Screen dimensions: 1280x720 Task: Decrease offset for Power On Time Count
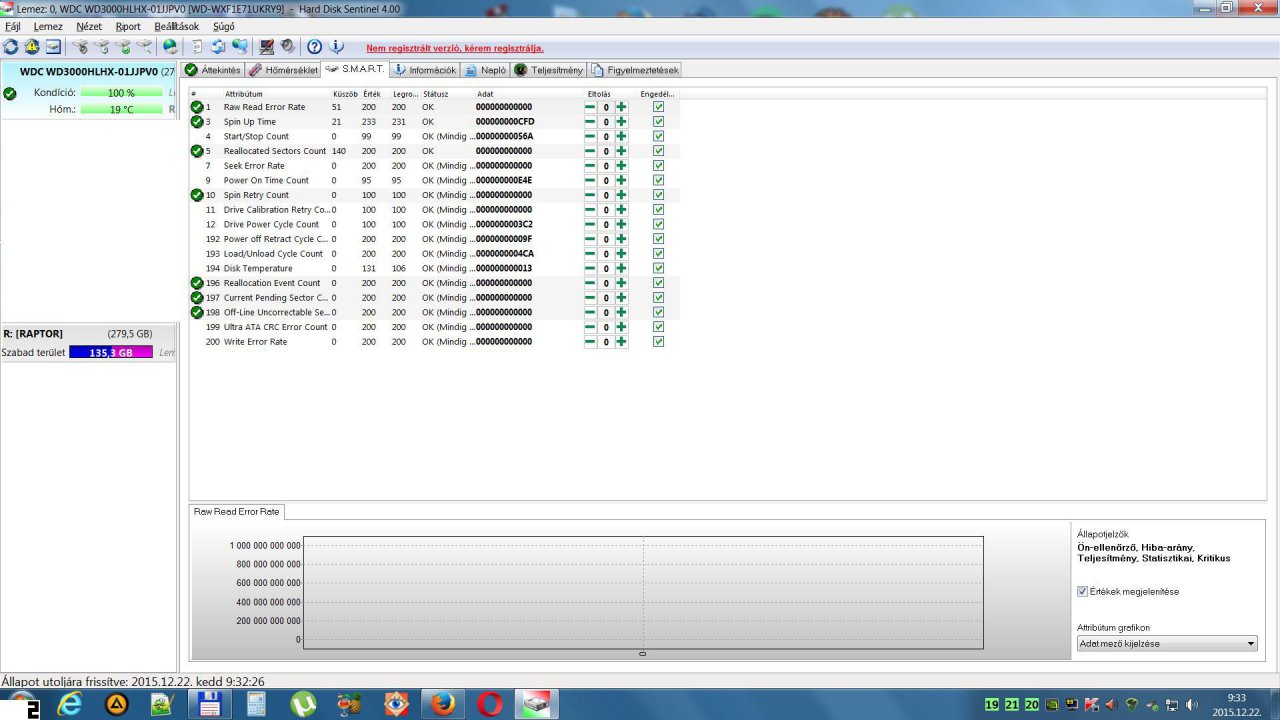[x=590, y=180]
